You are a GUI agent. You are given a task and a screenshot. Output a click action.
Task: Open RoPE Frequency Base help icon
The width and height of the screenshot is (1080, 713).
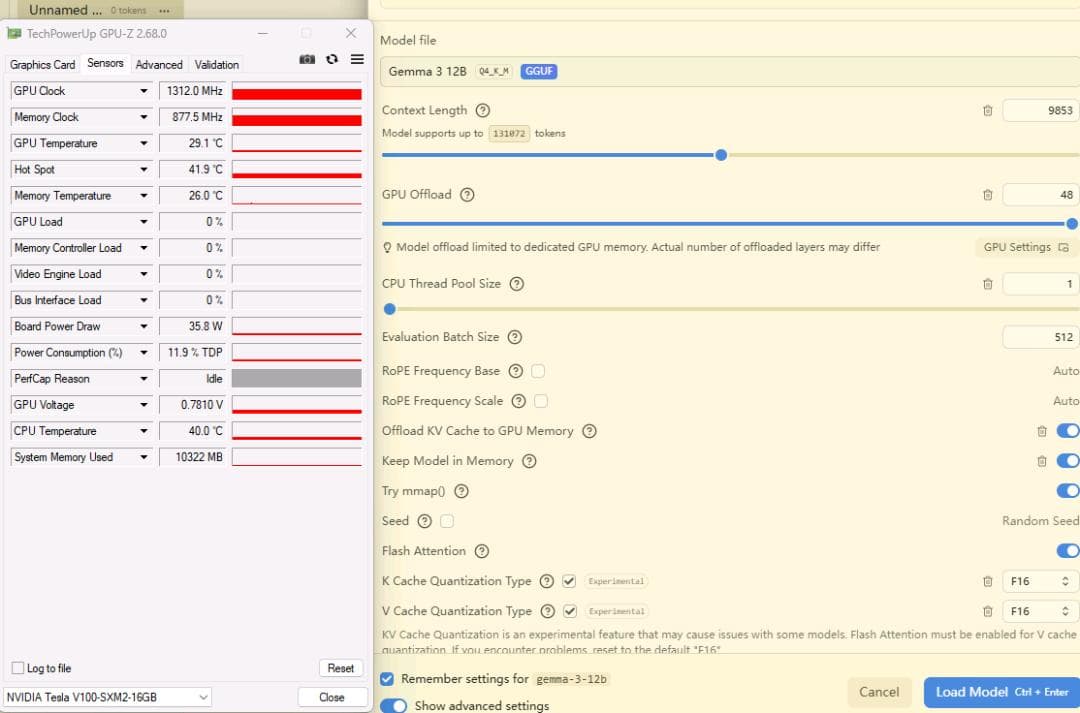(x=515, y=371)
